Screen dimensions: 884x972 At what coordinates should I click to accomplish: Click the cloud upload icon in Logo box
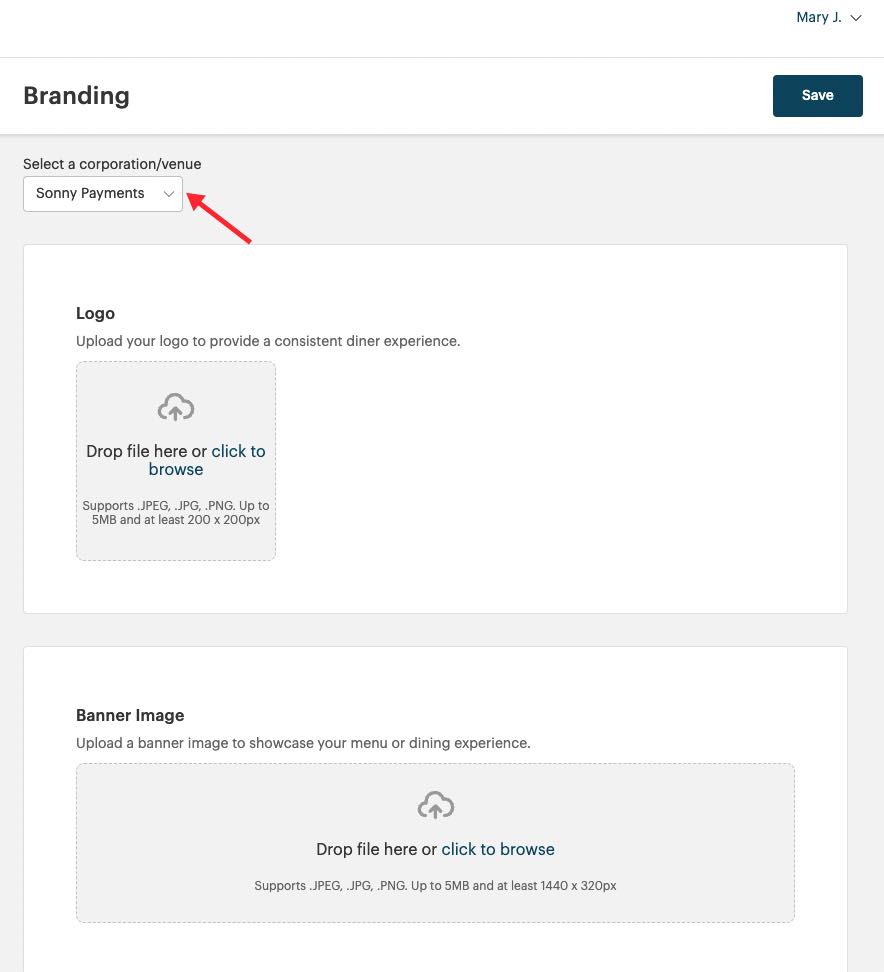pos(176,407)
